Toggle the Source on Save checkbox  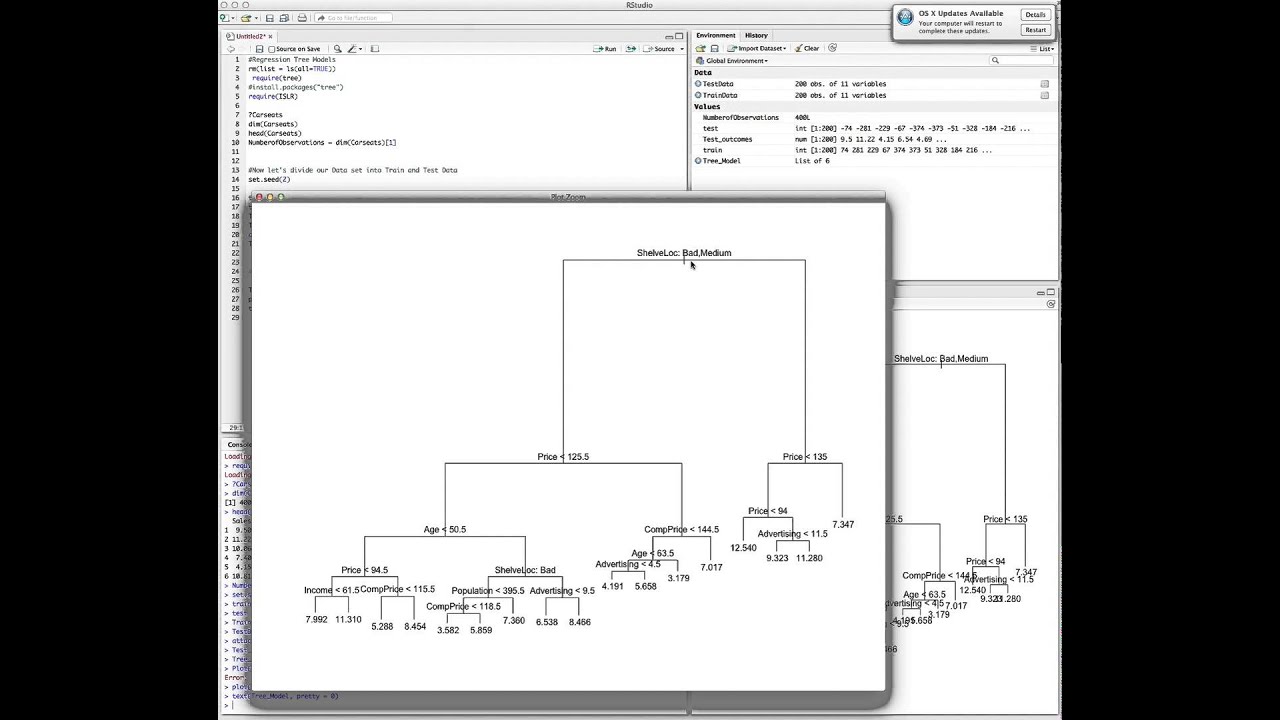[x=271, y=49]
